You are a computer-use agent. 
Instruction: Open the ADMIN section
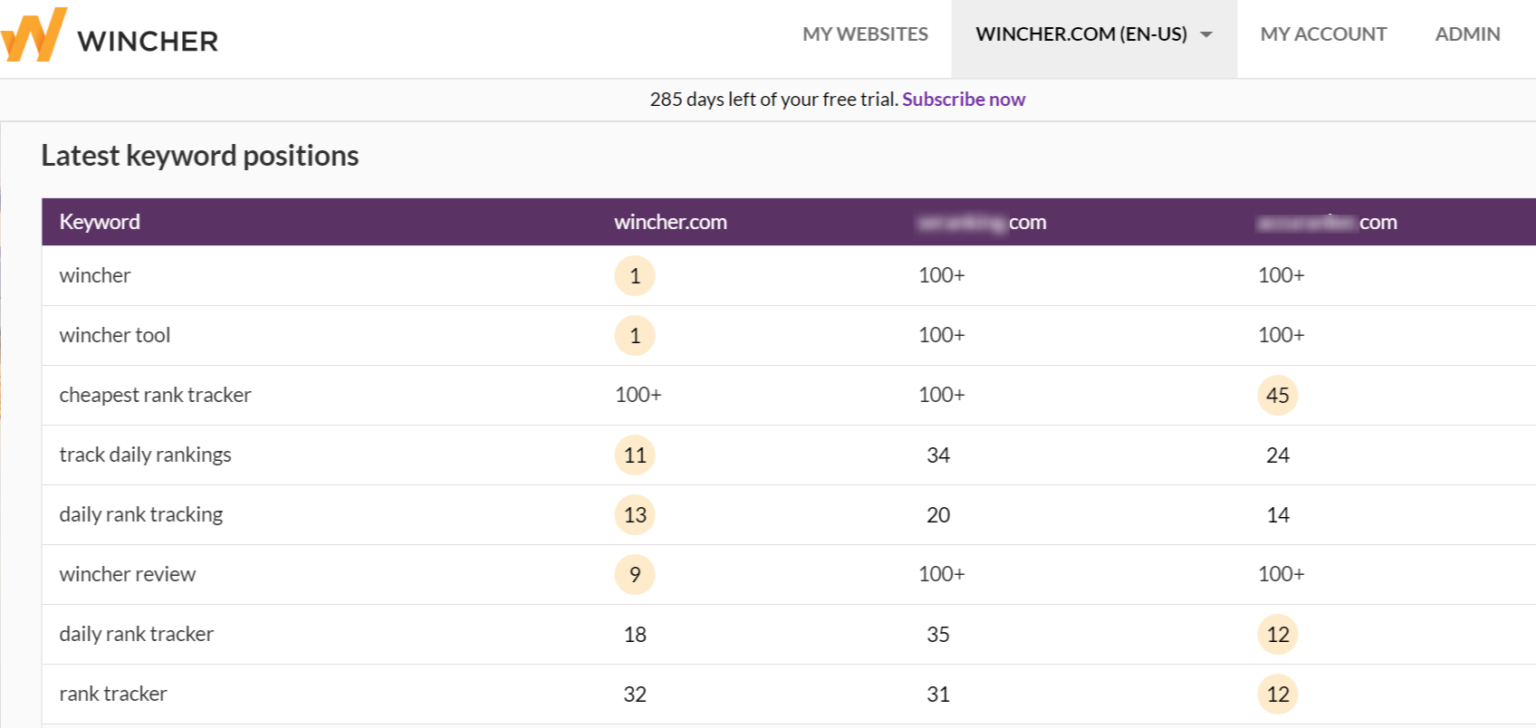click(1467, 34)
